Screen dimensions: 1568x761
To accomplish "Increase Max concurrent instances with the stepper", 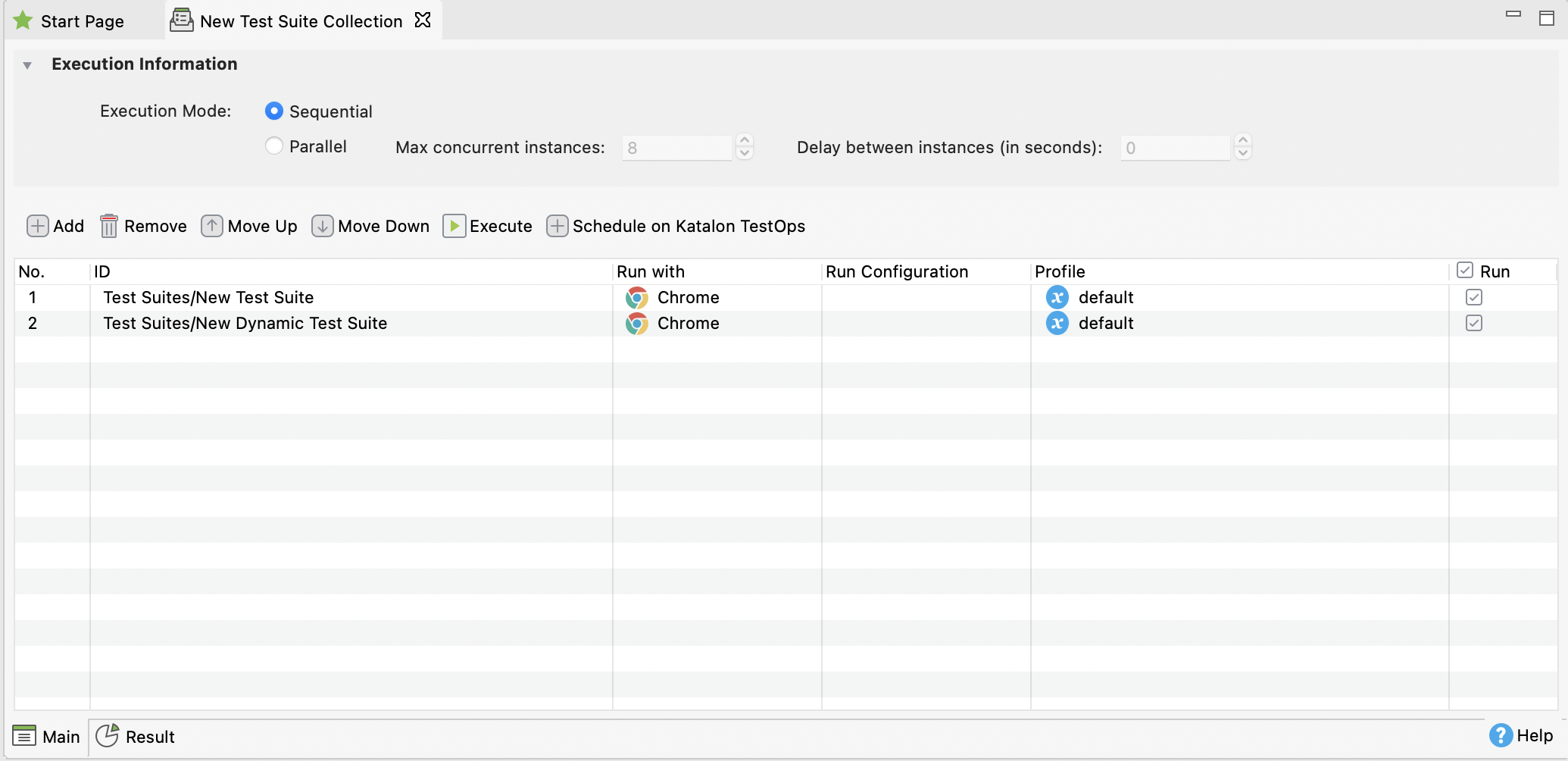I will (x=744, y=142).
